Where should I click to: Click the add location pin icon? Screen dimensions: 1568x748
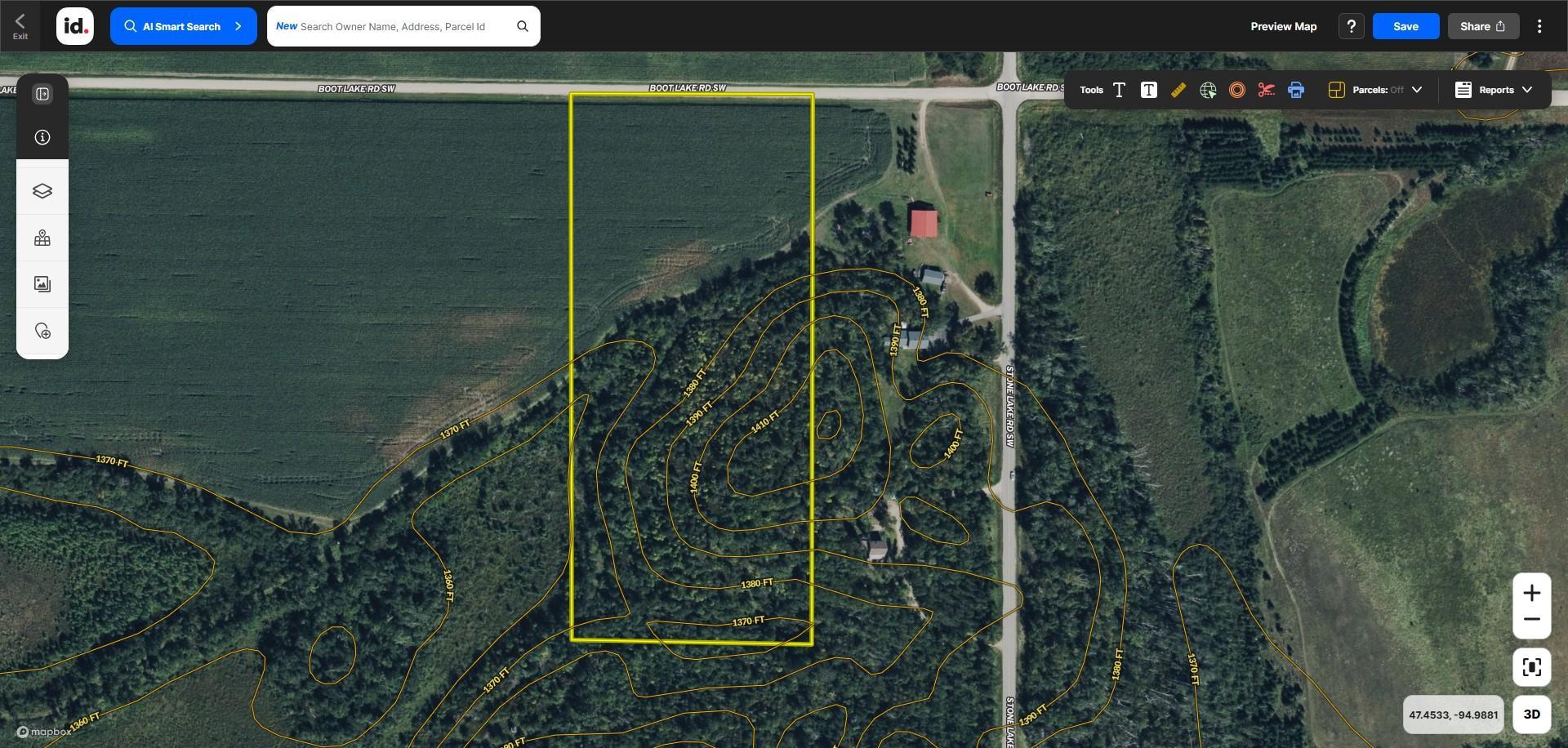42,331
